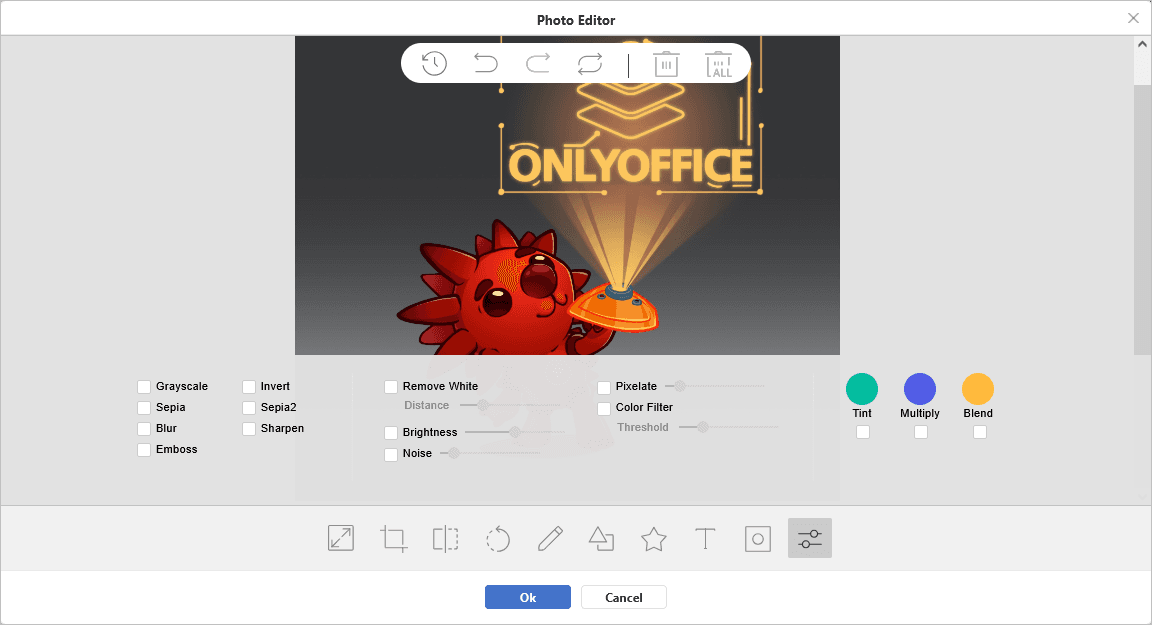Open the edit history panel
This screenshot has width=1152, height=625.
pos(432,62)
